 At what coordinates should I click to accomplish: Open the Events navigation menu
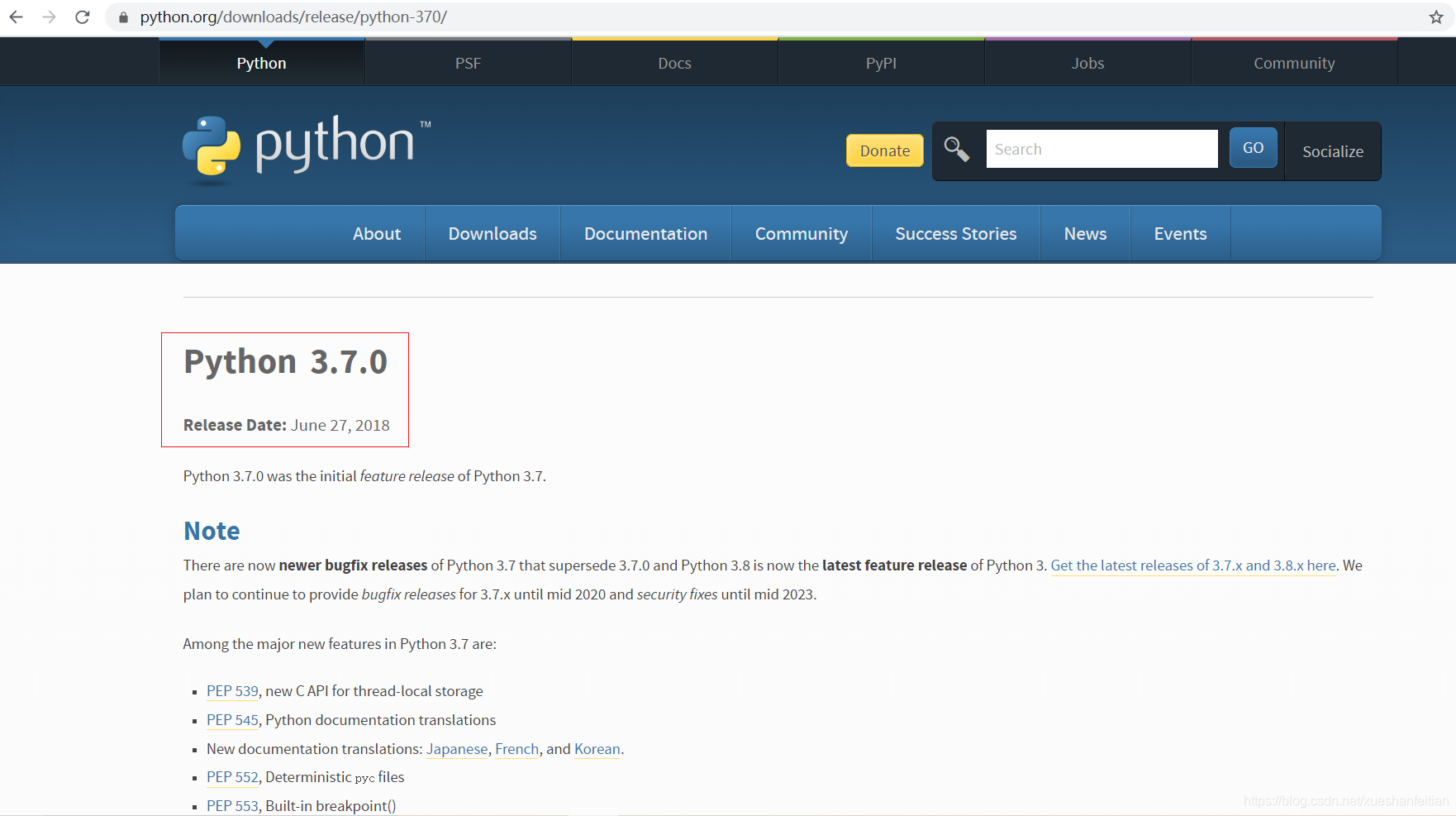click(x=1180, y=234)
